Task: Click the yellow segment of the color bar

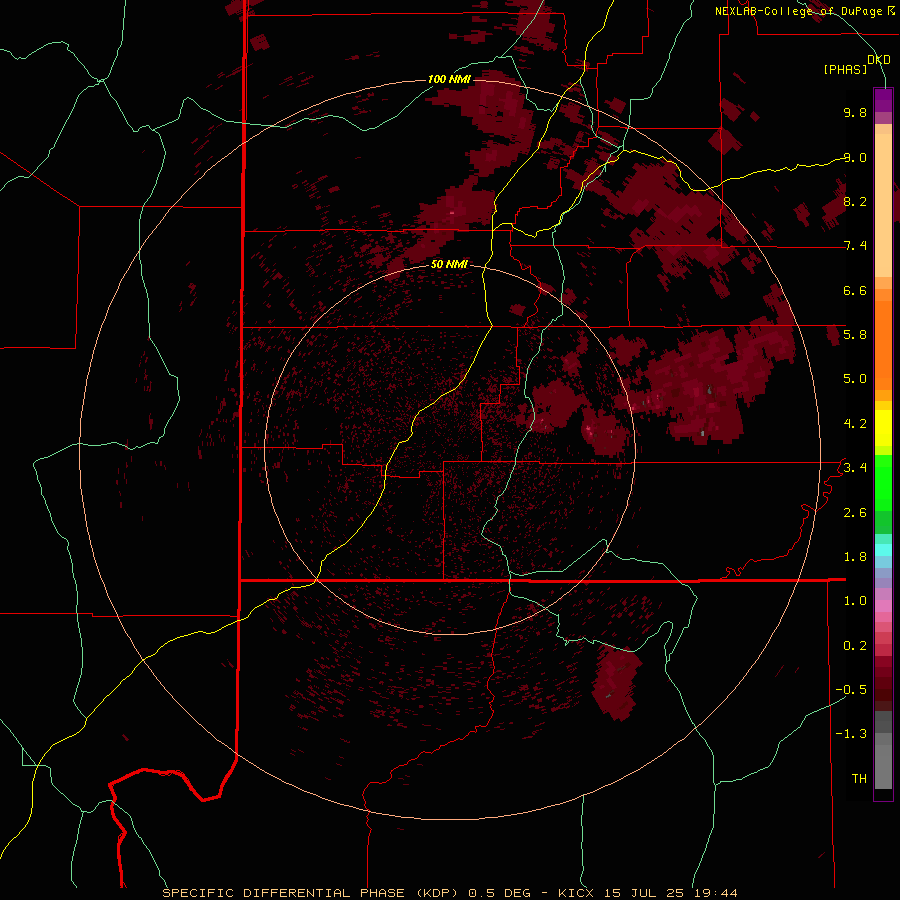Action: click(883, 428)
